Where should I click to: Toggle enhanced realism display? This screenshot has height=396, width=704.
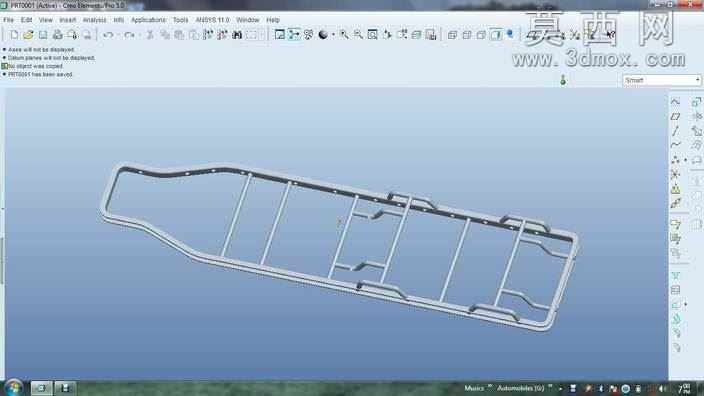510,35
